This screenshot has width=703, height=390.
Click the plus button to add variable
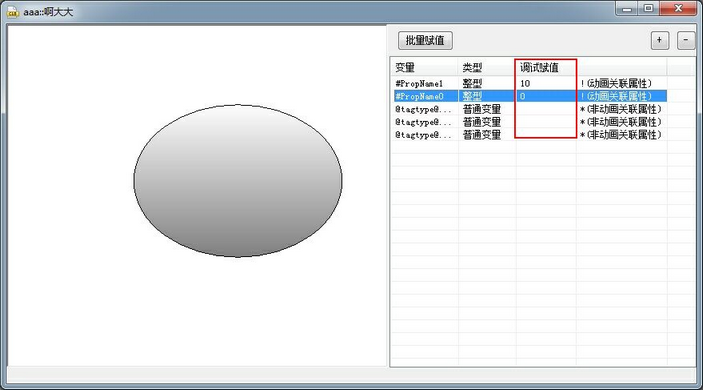(x=660, y=40)
